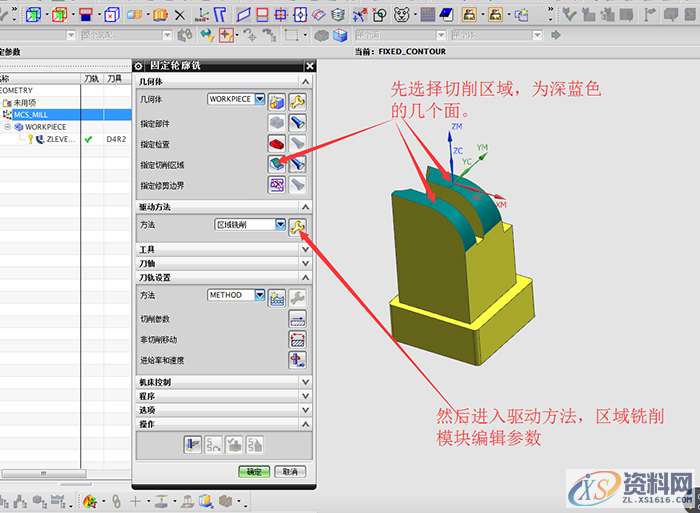Click the horizontal scrollbar under navigator
This screenshot has height=513, width=700.
coord(43,473)
